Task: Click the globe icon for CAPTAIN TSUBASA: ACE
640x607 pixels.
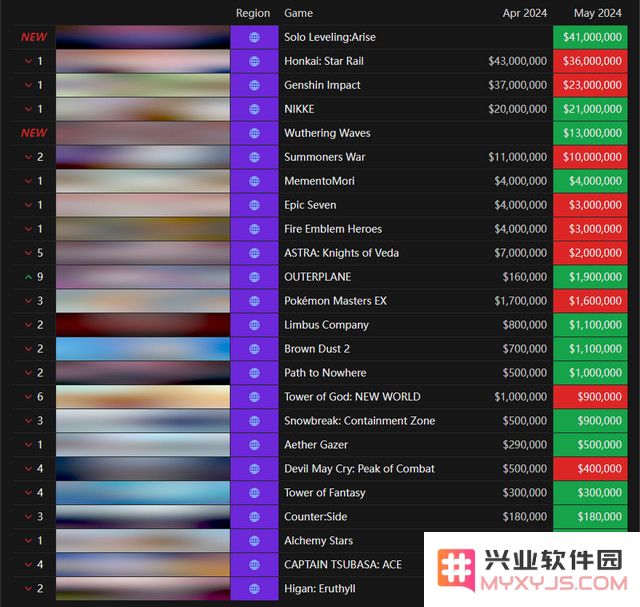Action: [254, 565]
